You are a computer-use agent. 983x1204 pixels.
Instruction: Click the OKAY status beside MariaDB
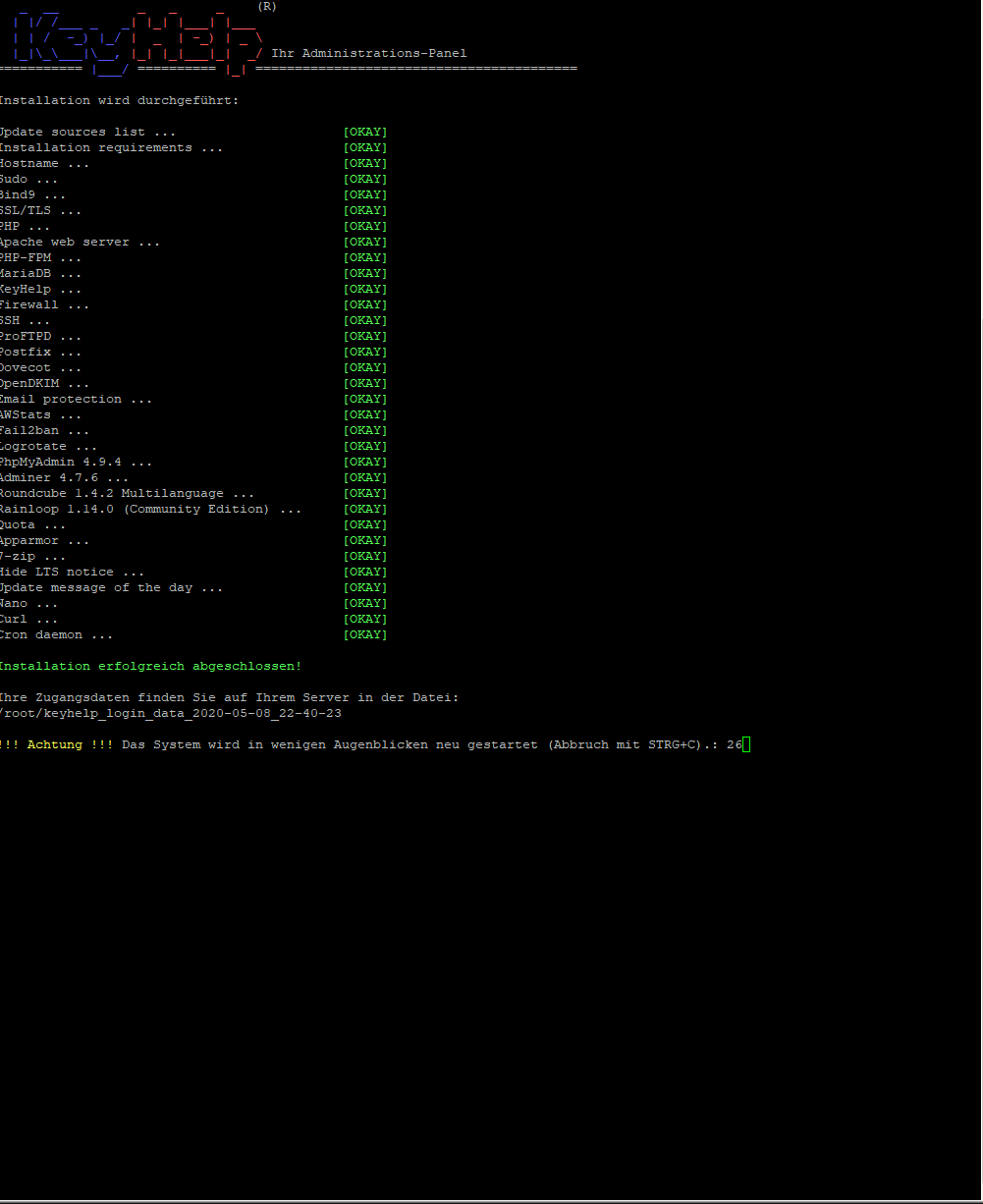[x=365, y=274]
